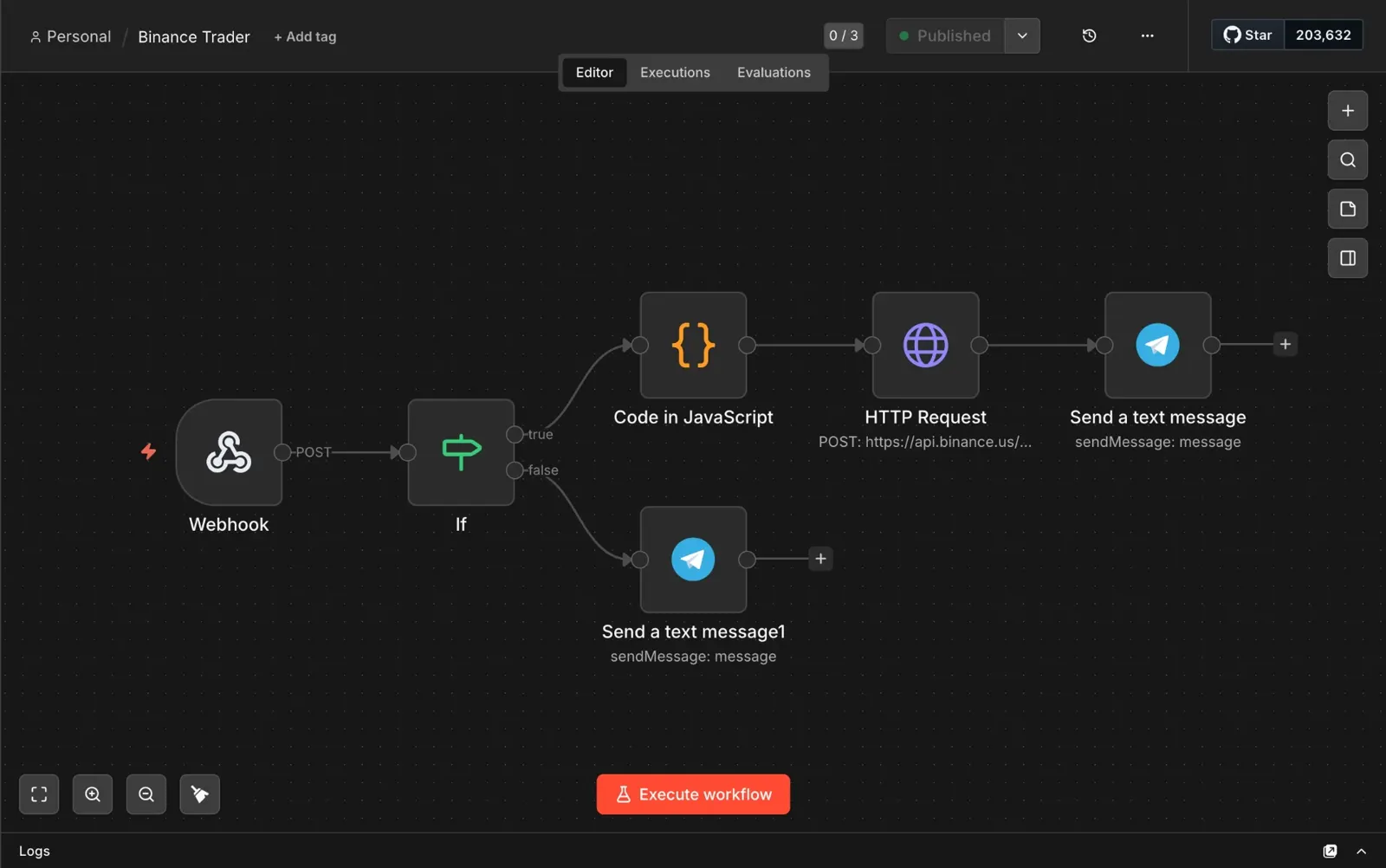Click the Binance Trader workflow name
The image size is (1386, 868).
click(x=194, y=36)
